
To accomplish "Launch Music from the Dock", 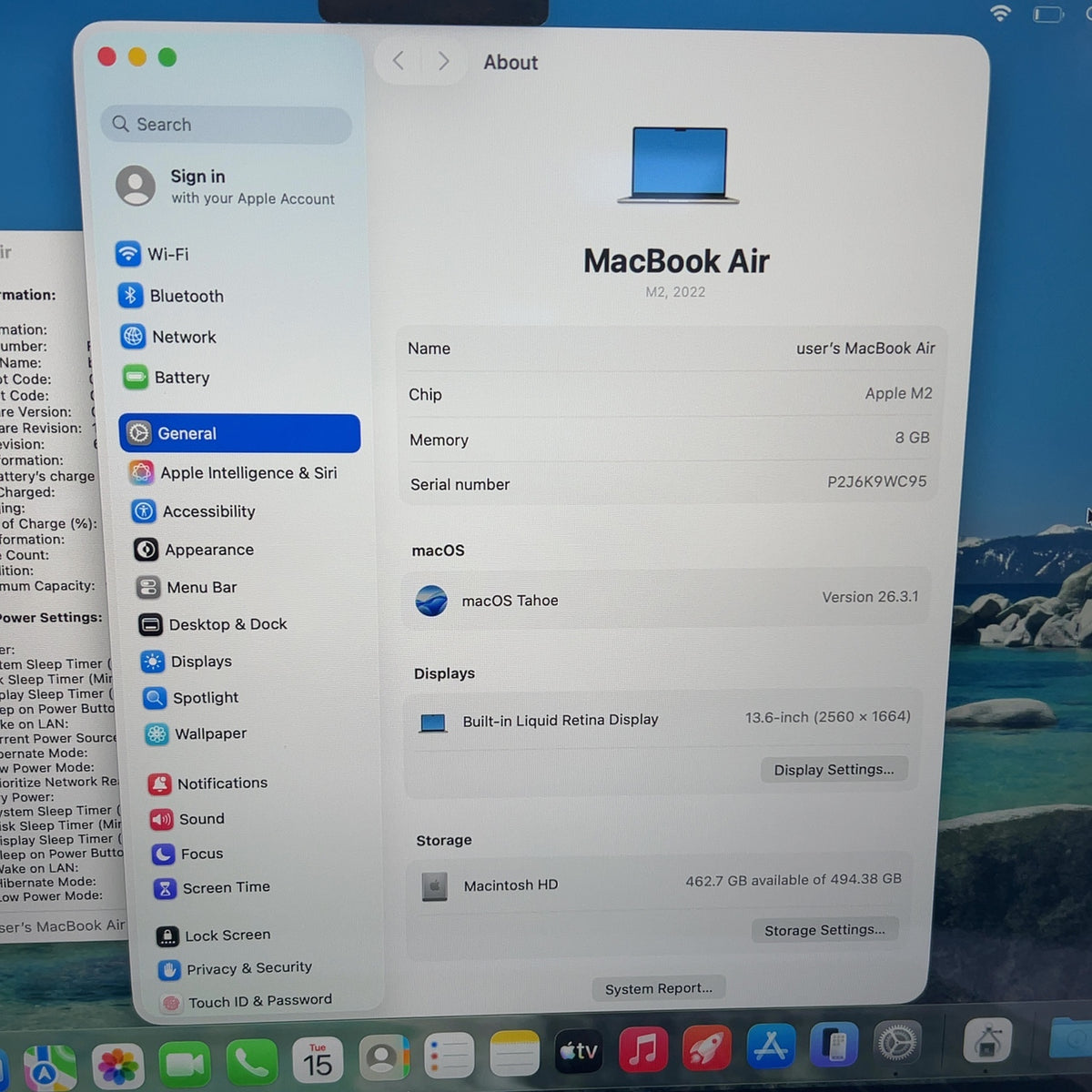I will coord(643,1049).
